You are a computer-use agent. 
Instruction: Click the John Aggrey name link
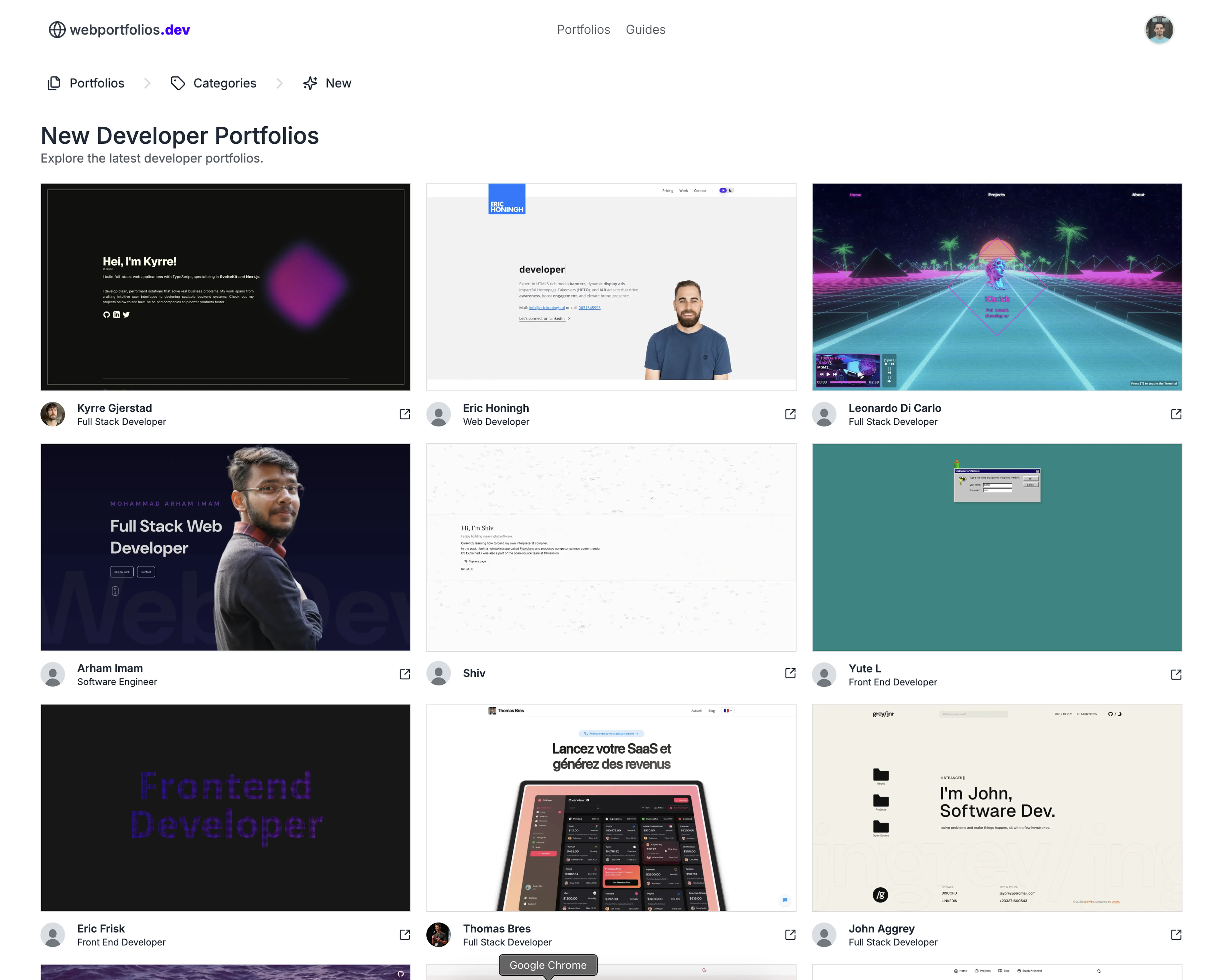click(882, 929)
